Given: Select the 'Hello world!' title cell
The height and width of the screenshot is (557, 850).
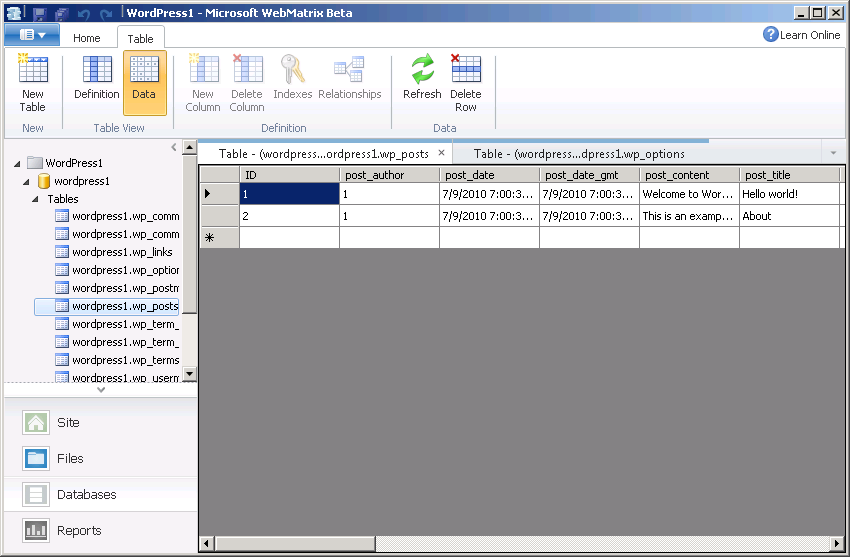Looking at the screenshot, I should click(789, 194).
